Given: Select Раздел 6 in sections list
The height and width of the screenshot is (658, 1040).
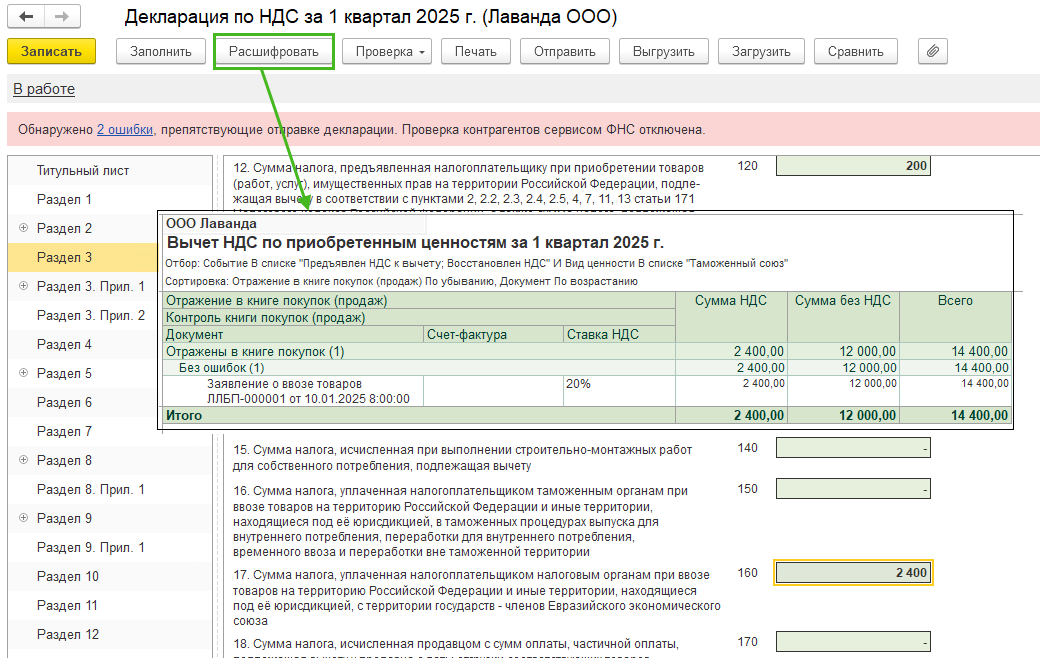Looking at the screenshot, I should [x=64, y=402].
